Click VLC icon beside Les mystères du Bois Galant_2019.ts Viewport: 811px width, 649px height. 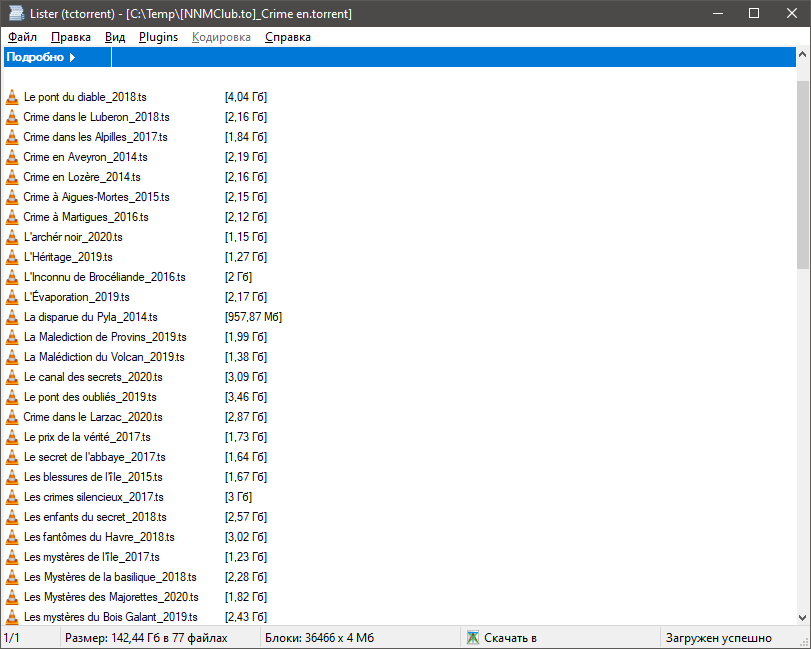[x=12, y=617]
